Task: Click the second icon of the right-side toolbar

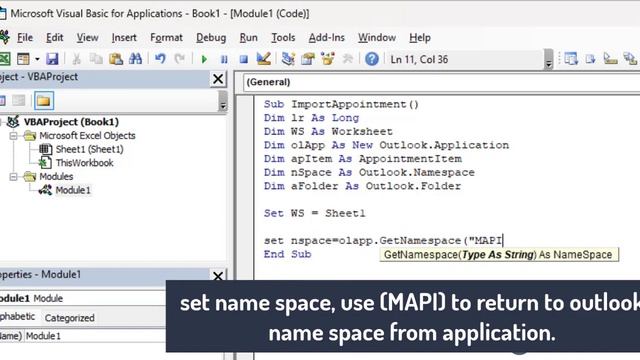Action: [x=591, y=59]
